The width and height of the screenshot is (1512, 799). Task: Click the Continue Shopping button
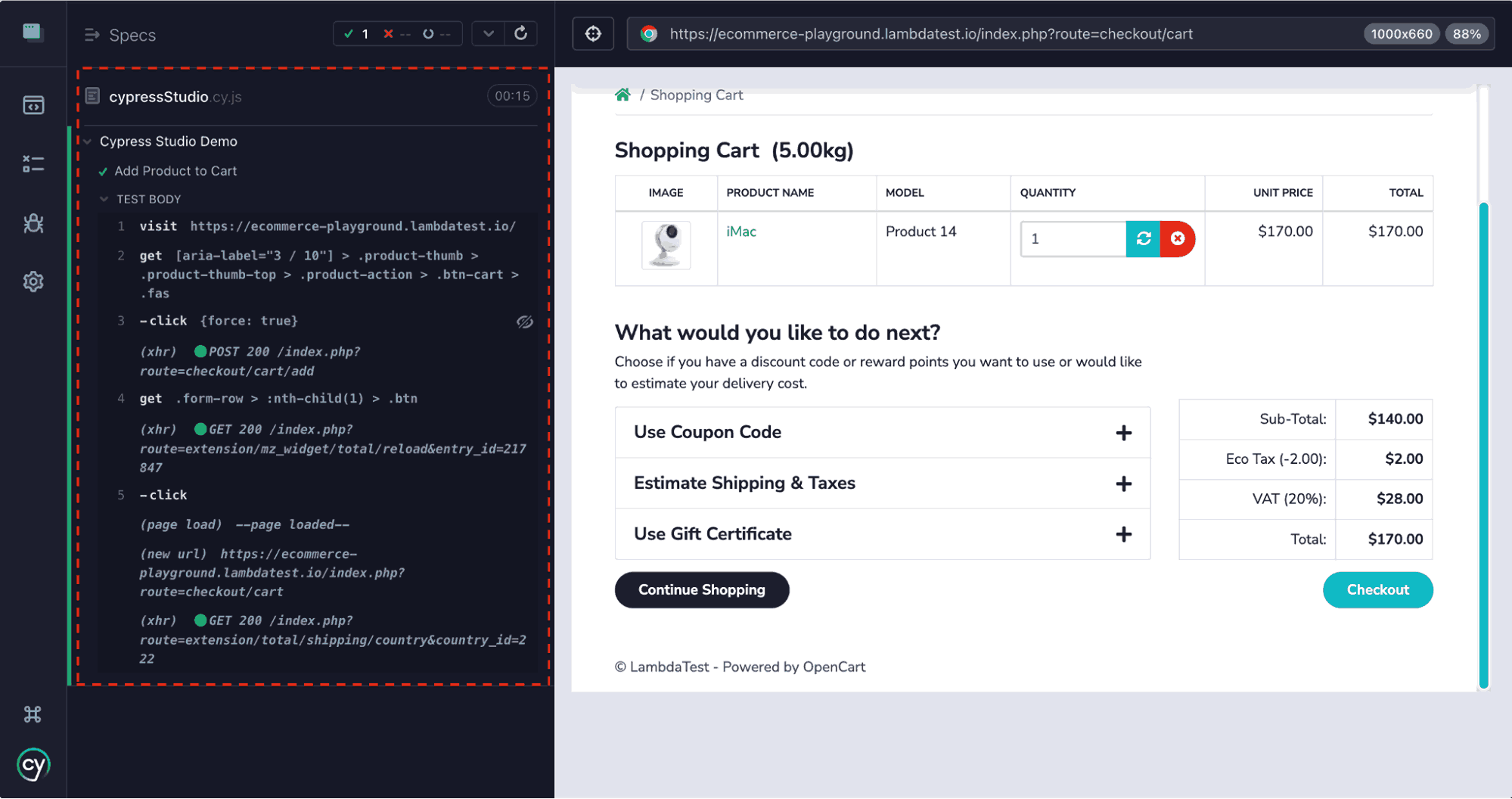[x=701, y=589]
